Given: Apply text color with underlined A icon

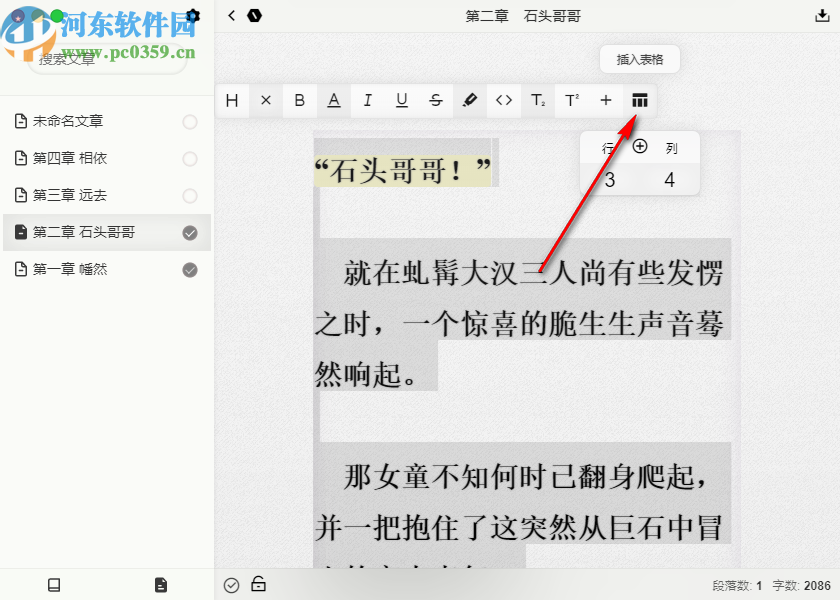Looking at the screenshot, I should pos(334,100).
